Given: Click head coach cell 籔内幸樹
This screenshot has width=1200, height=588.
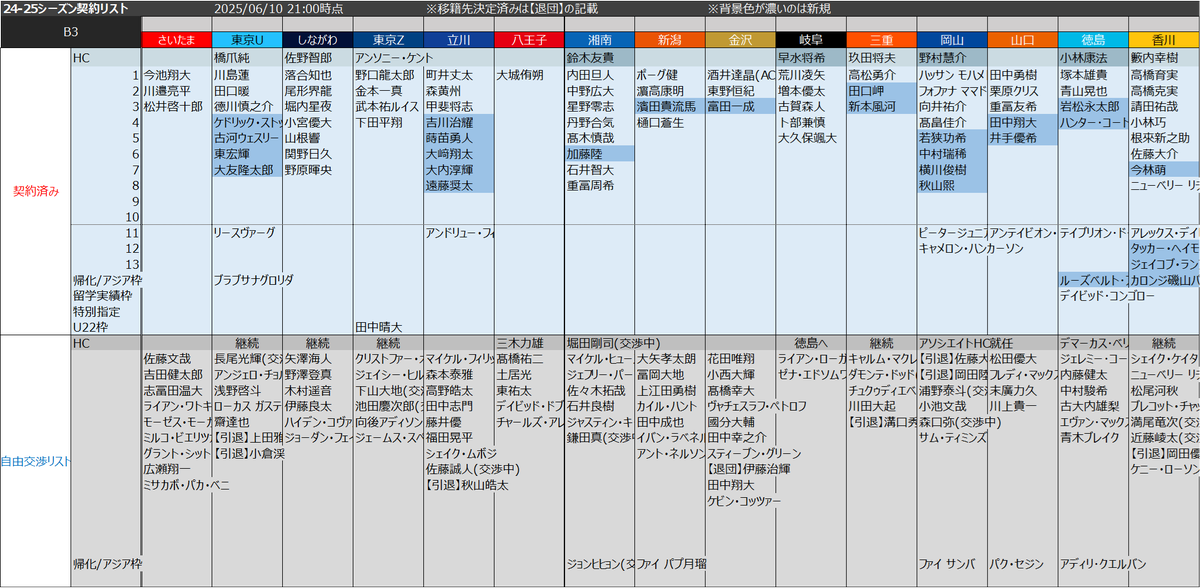Looking at the screenshot, I should coord(1164,58).
